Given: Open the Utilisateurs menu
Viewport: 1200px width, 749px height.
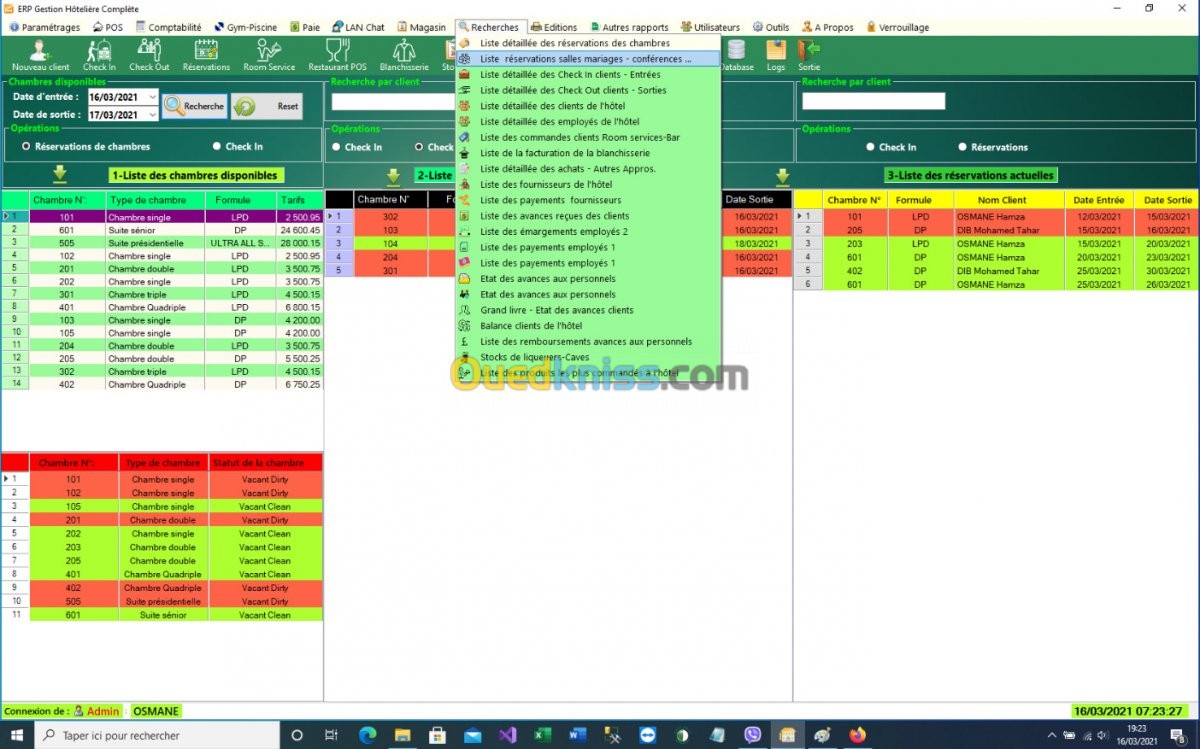Looking at the screenshot, I should [x=711, y=27].
